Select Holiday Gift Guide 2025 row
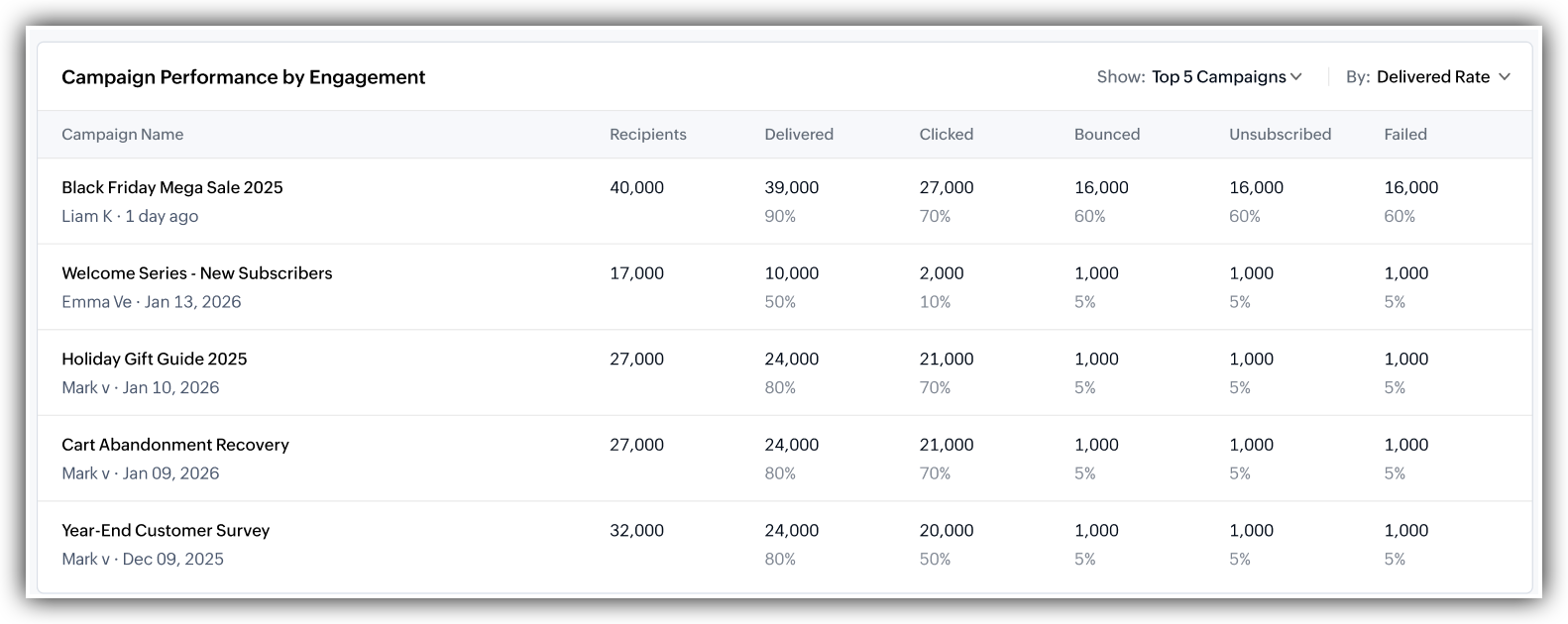1568x624 pixels. 785,373
